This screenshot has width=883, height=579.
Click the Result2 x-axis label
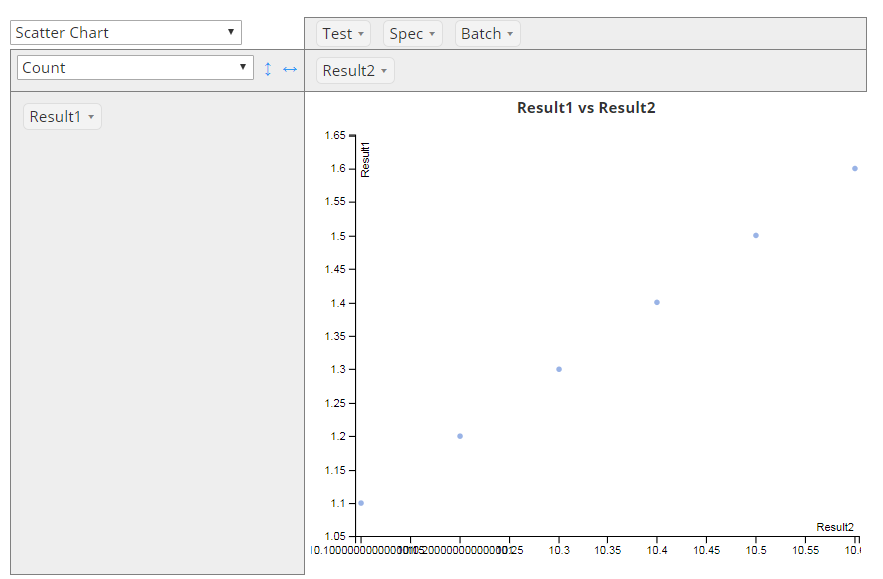click(835, 527)
